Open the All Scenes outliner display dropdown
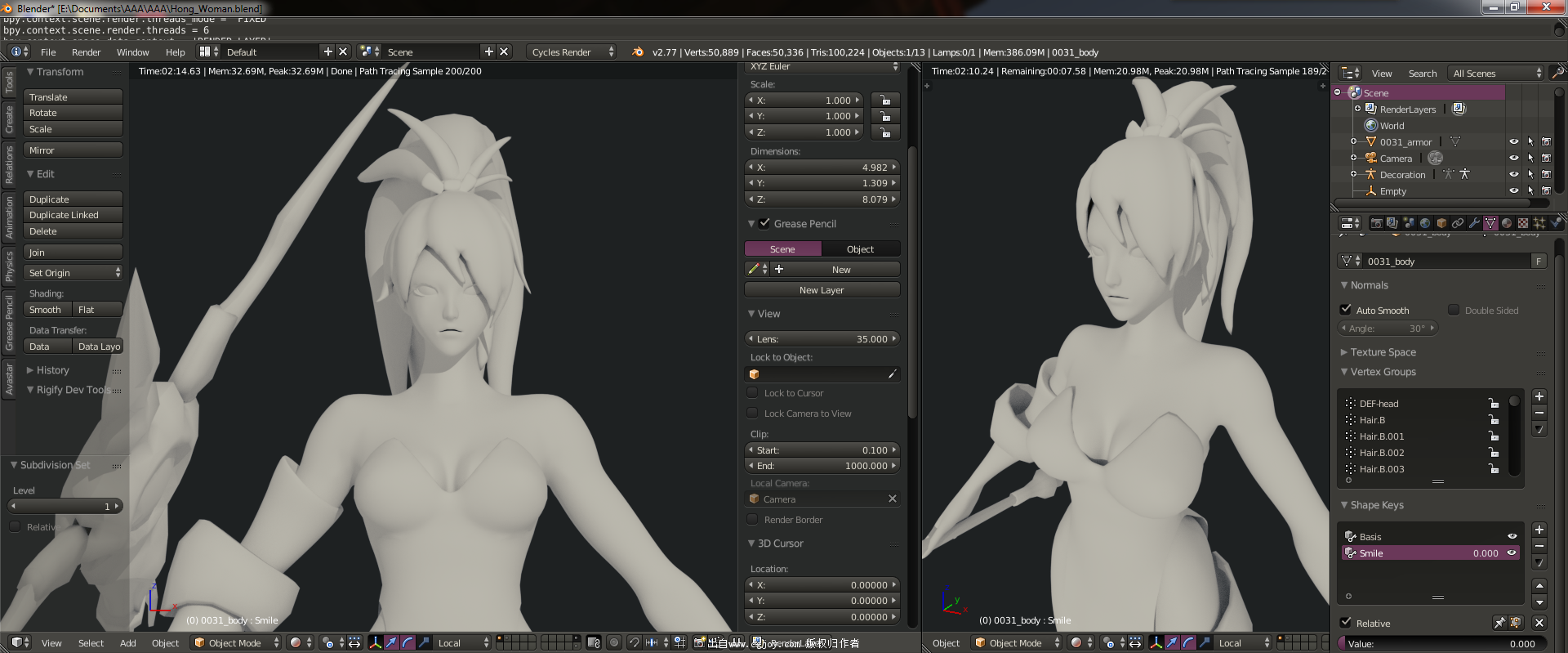The height and width of the screenshot is (653, 1568). tap(1496, 73)
